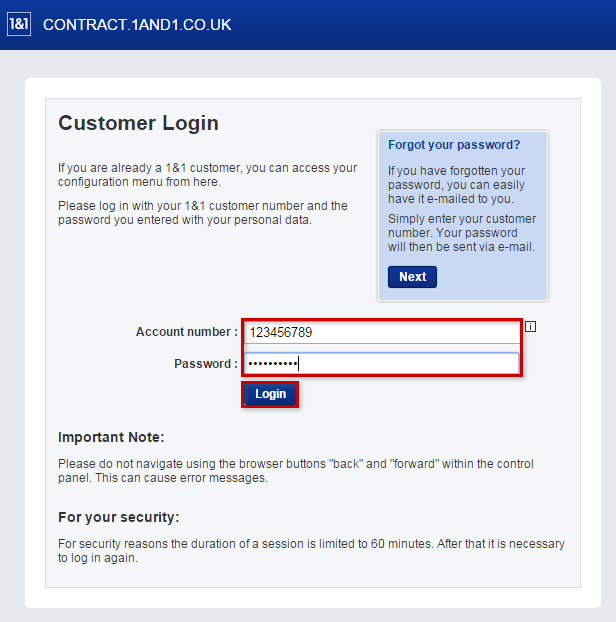Click the "For your security:" heading

click(x=119, y=517)
